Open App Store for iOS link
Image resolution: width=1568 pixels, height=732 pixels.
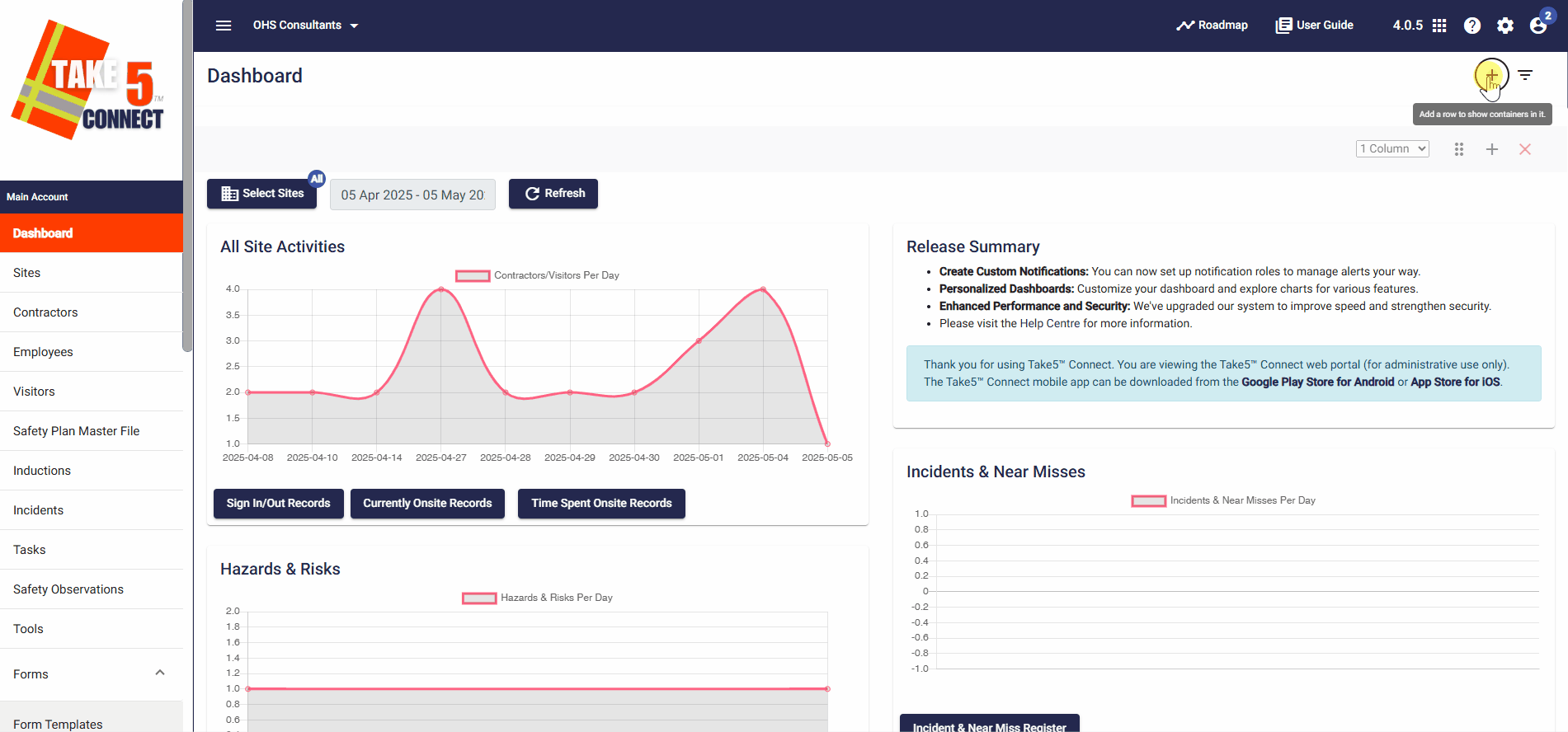tap(1455, 382)
